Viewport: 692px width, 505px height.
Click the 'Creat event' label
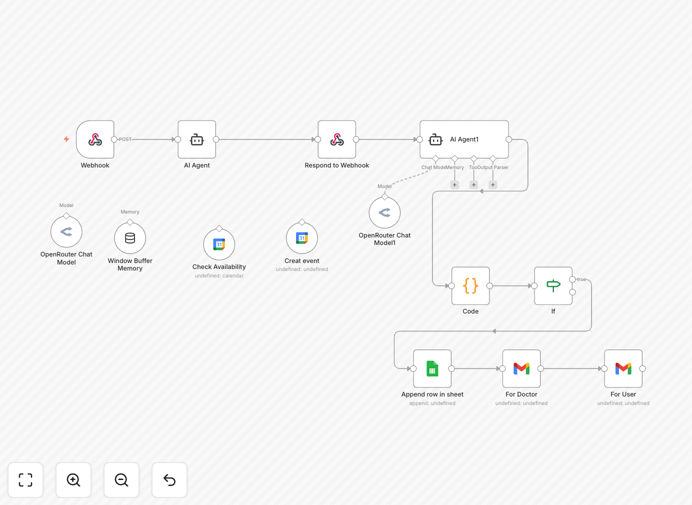[x=302, y=261]
